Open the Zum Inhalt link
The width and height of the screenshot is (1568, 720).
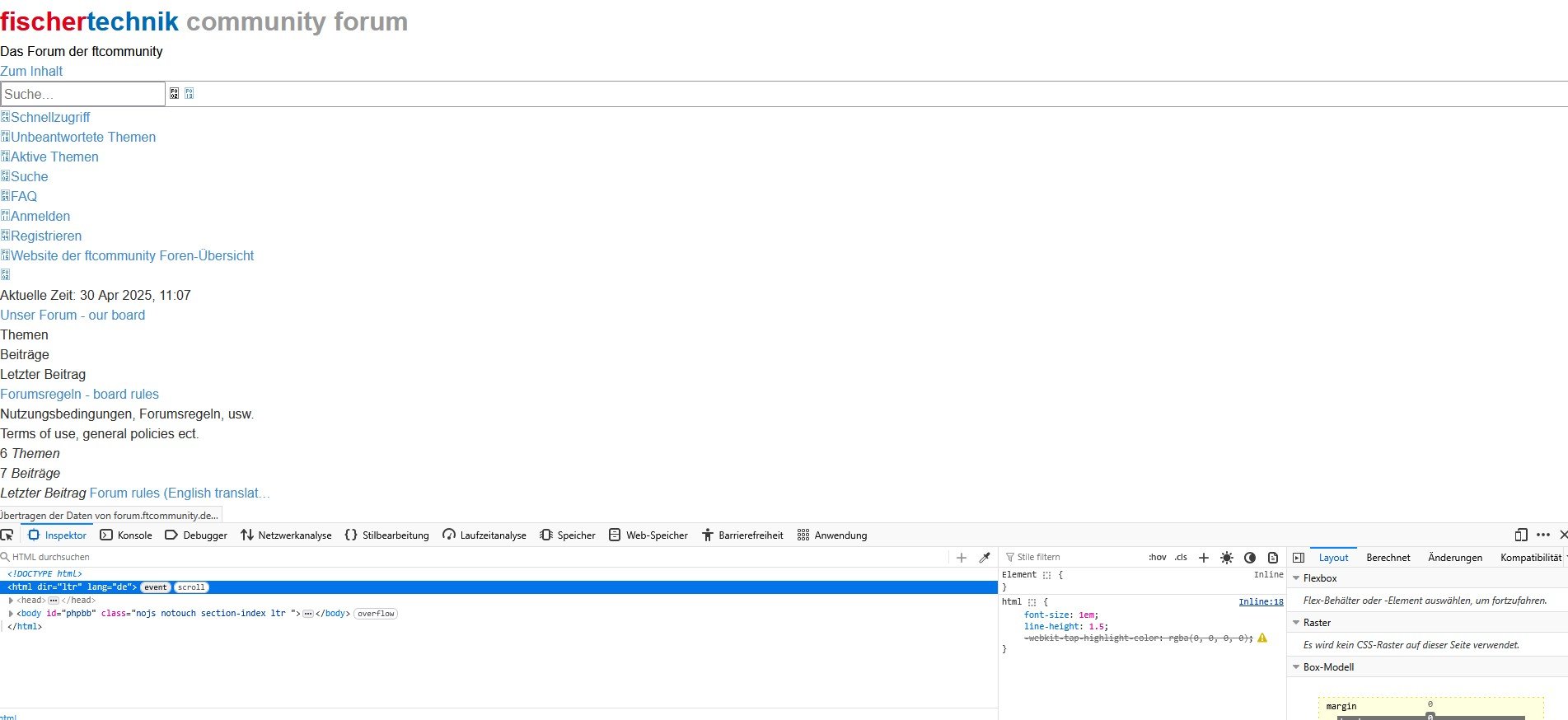pos(31,71)
